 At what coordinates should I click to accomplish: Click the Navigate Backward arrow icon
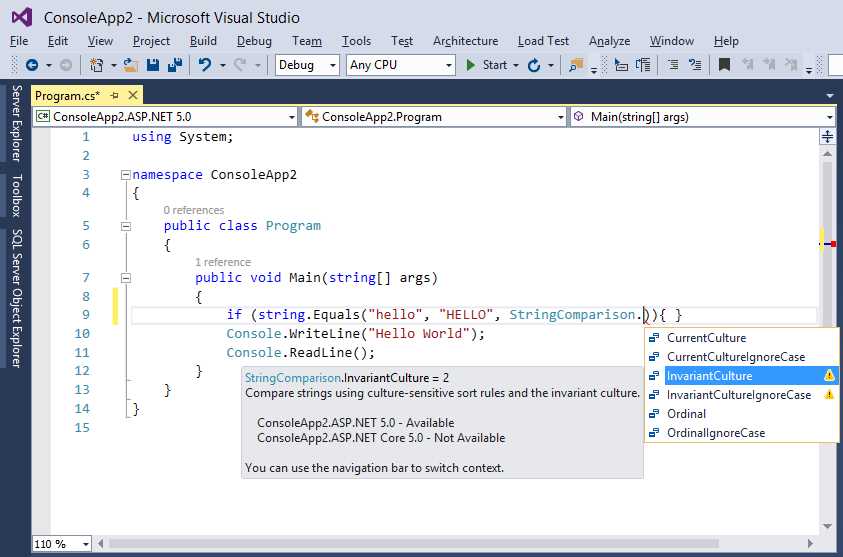tap(32, 65)
